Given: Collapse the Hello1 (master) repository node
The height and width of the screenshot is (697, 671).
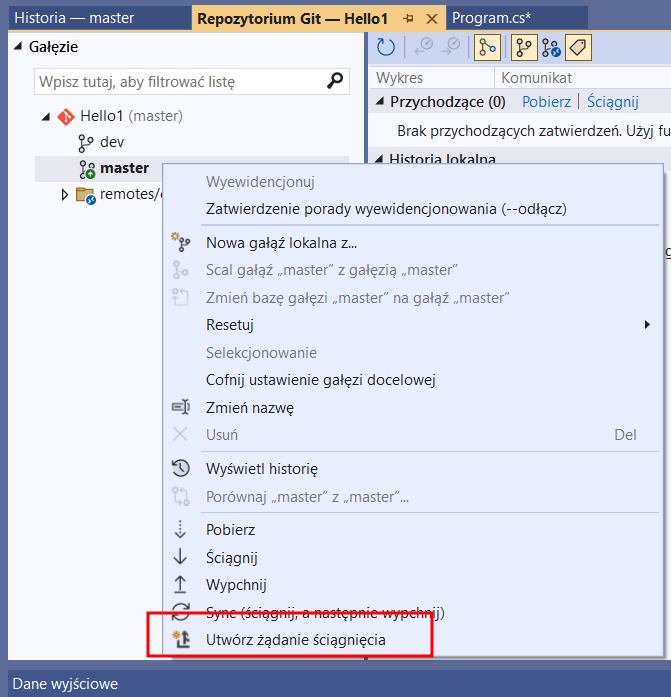Looking at the screenshot, I should (x=46, y=117).
